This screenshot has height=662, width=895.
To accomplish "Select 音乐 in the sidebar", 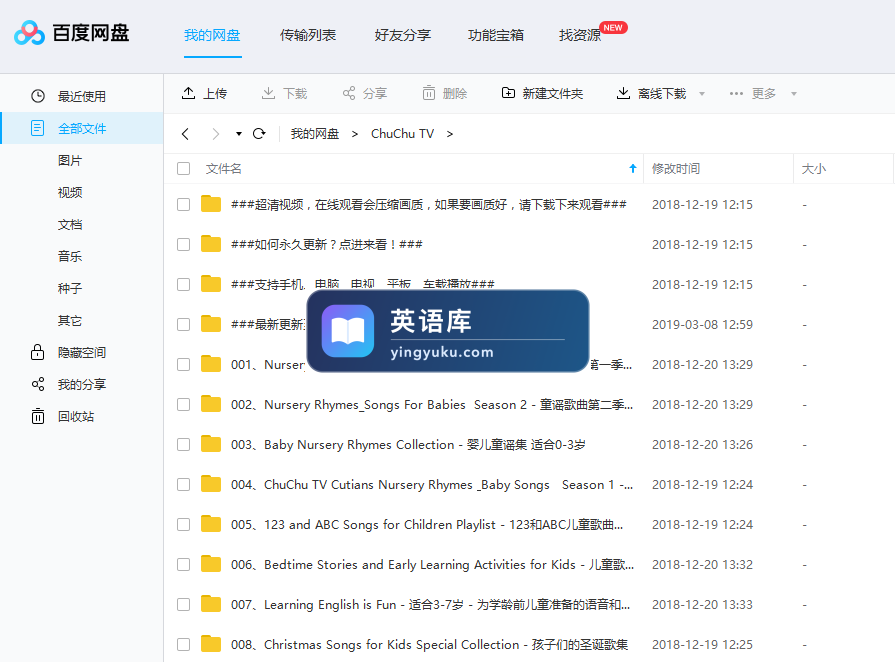I will 70,256.
